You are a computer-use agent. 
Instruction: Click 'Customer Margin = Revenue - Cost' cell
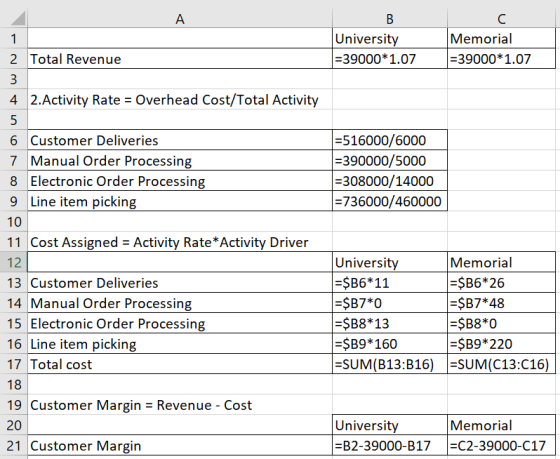coord(180,405)
